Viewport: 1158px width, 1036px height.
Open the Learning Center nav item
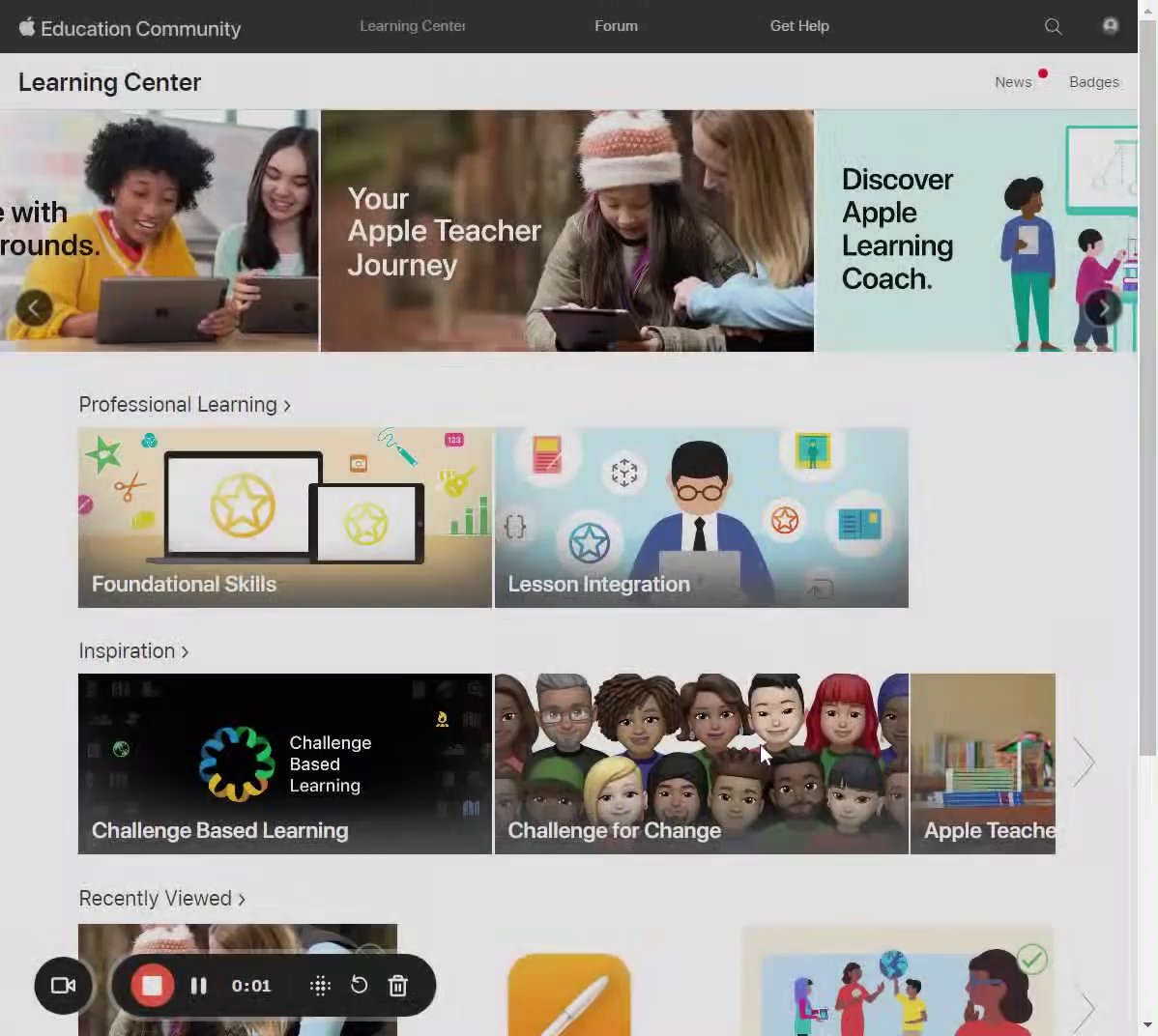[x=413, y=26]
